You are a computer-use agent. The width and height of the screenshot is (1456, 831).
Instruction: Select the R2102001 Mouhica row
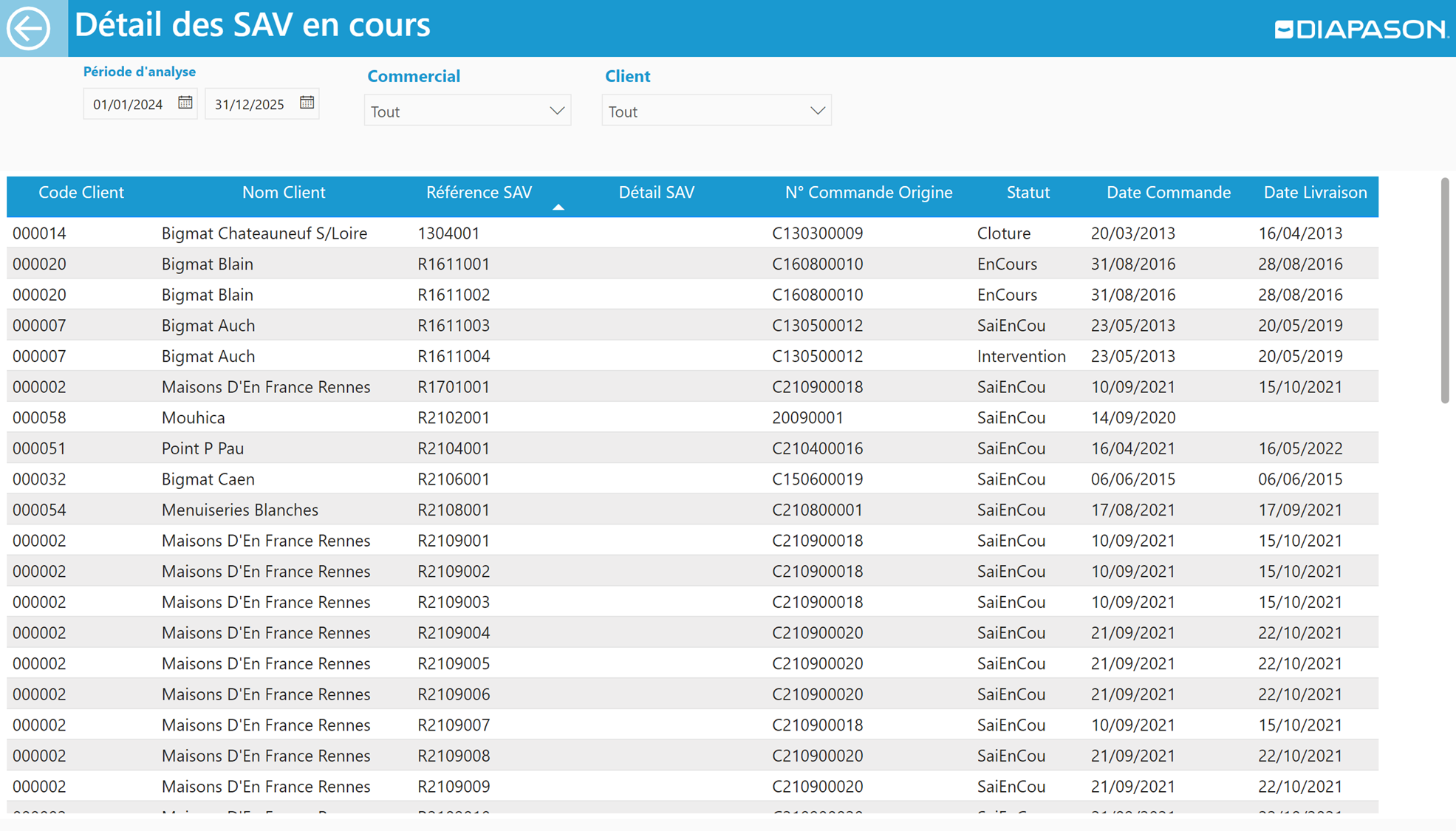pyautogui.click(x=454, y=418)
